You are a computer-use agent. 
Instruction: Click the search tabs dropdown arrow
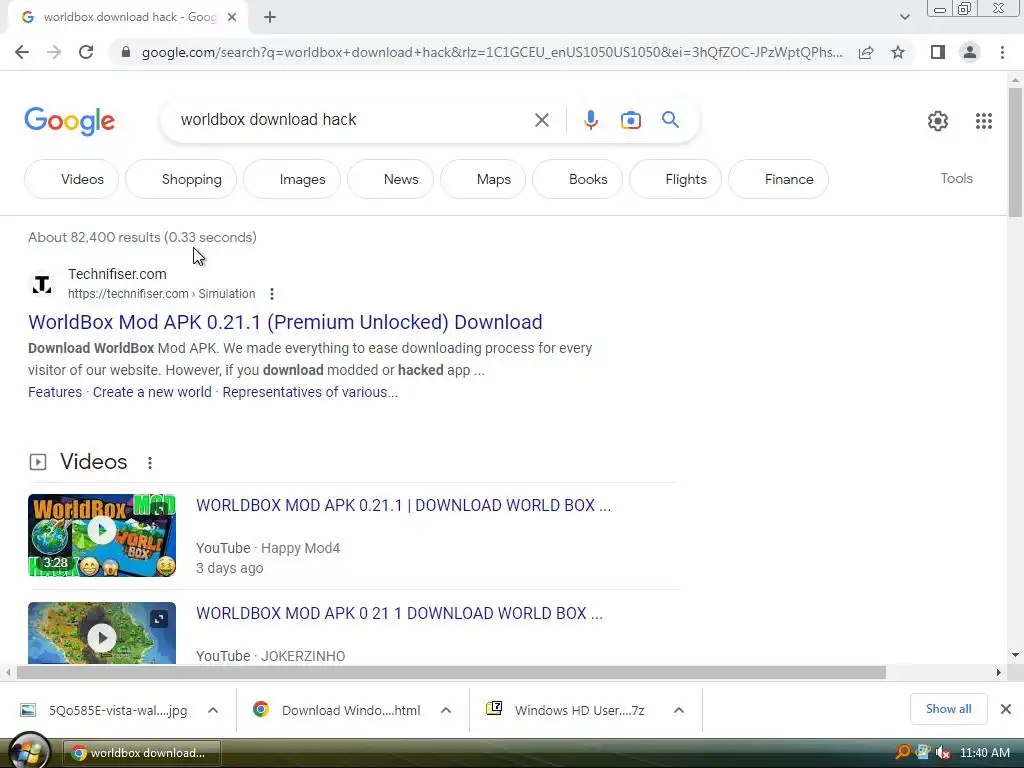point(904,18)
